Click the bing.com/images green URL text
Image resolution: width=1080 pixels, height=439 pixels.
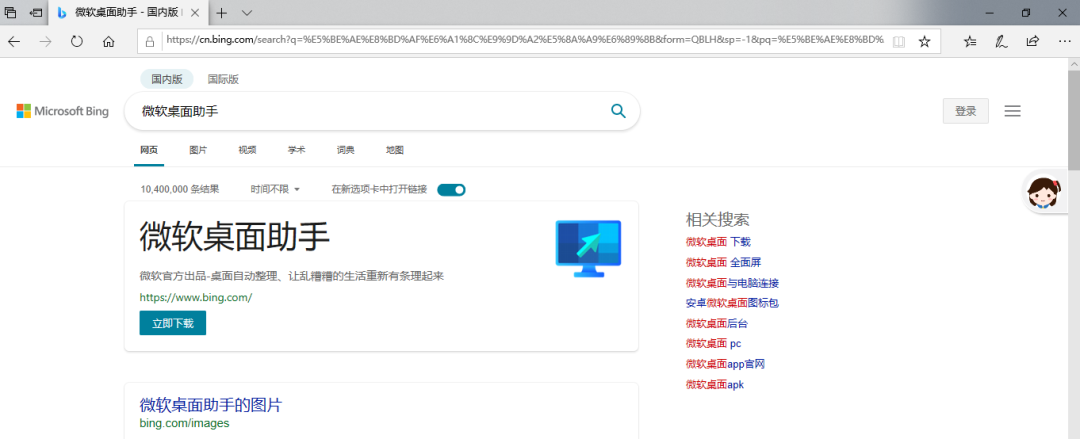[185, 423]
